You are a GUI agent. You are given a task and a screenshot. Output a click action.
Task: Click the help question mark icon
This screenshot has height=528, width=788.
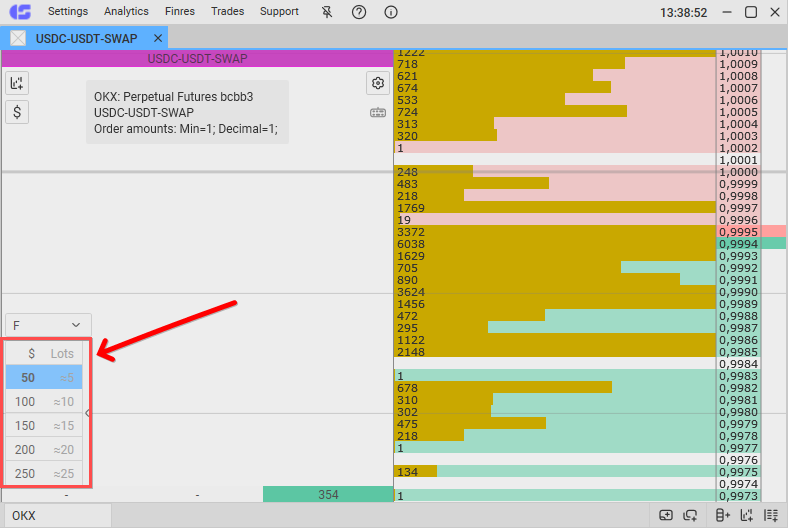pos(359,12)
